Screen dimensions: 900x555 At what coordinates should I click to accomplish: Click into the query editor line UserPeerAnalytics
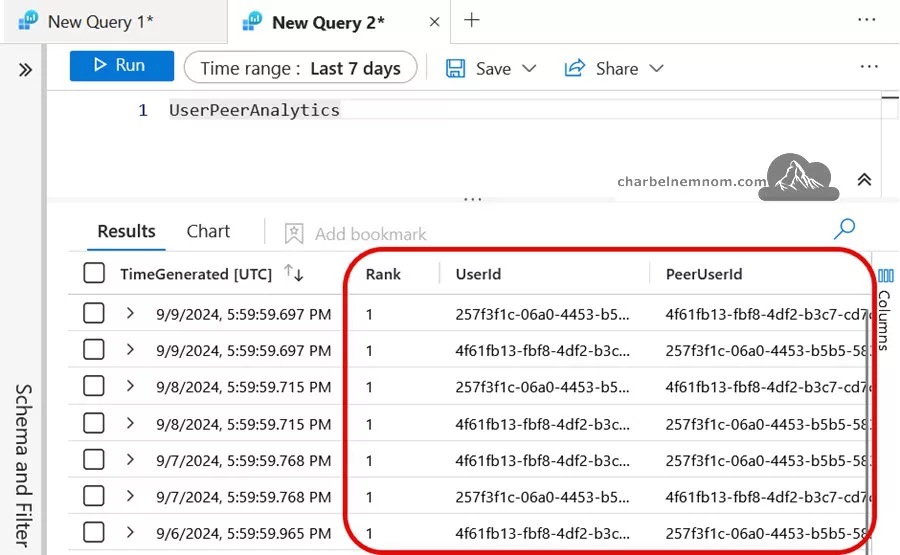click(254, 110)
